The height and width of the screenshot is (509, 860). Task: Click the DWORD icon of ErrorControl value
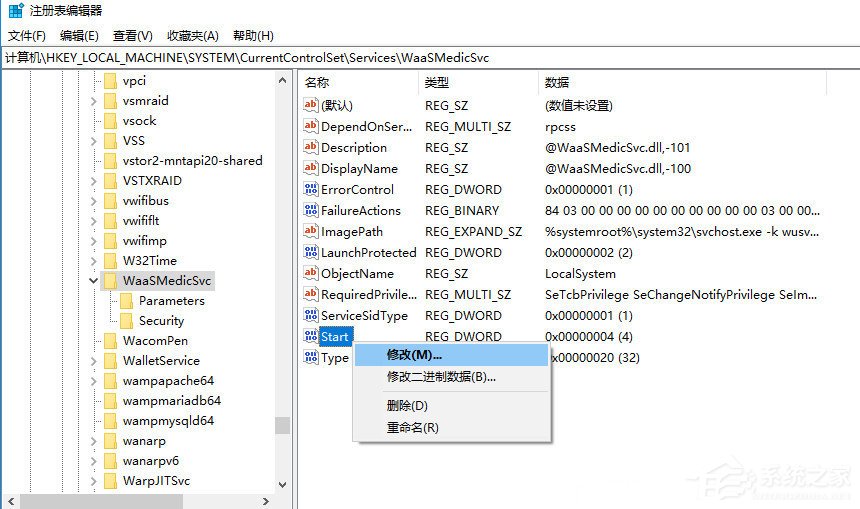pyautogui.click(x=310, y=189)
